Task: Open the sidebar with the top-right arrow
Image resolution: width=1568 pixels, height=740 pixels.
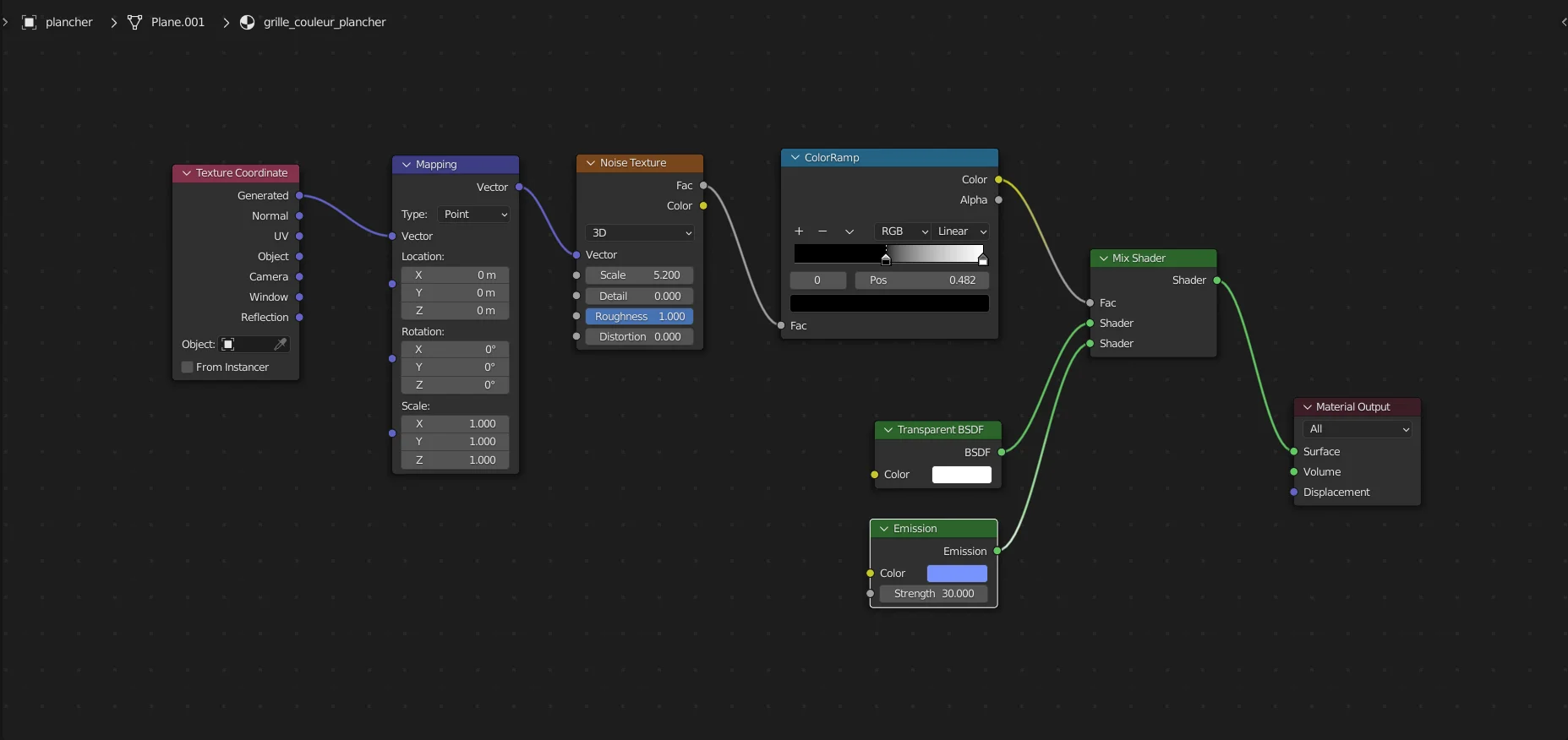Action: [1563, 22]
